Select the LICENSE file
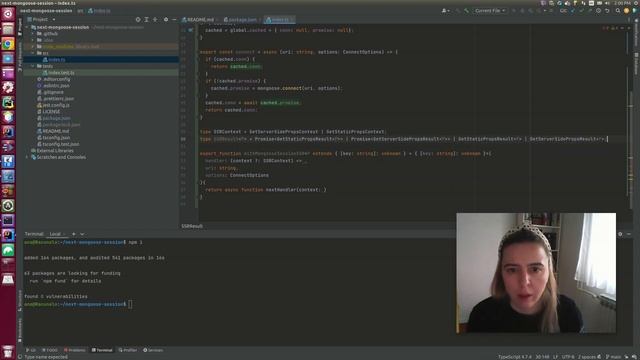Image resolution: width=640 pixels, height=360 pixels. coord(49,111)
